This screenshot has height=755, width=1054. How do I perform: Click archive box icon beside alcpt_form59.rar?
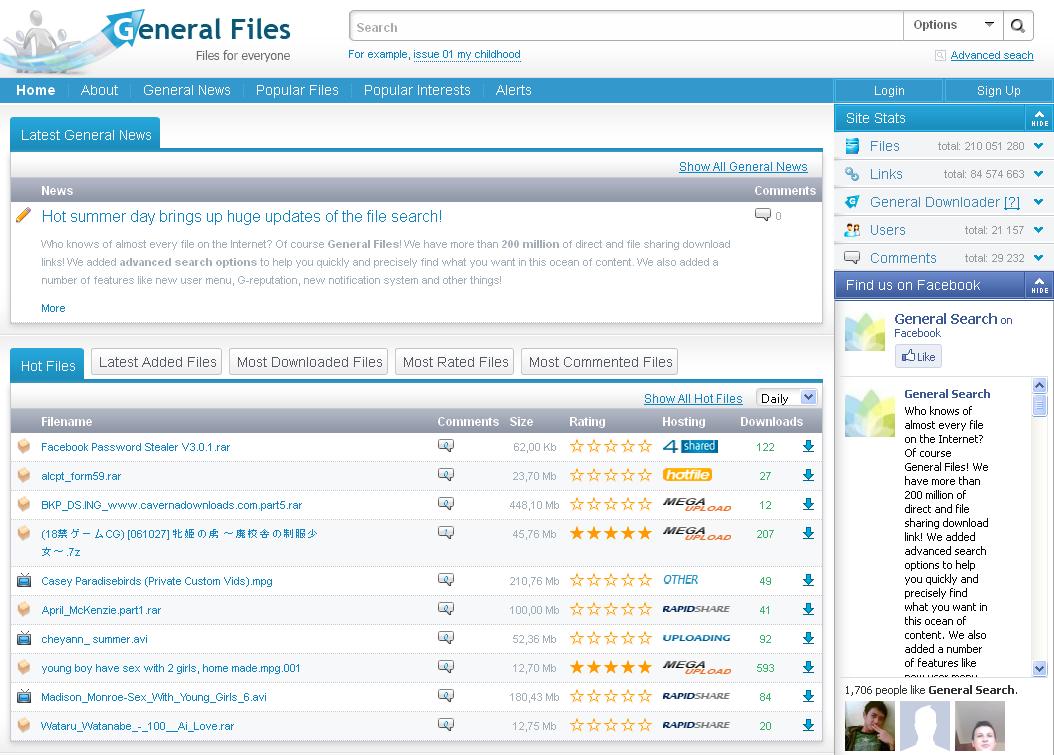tap(24, 475)
